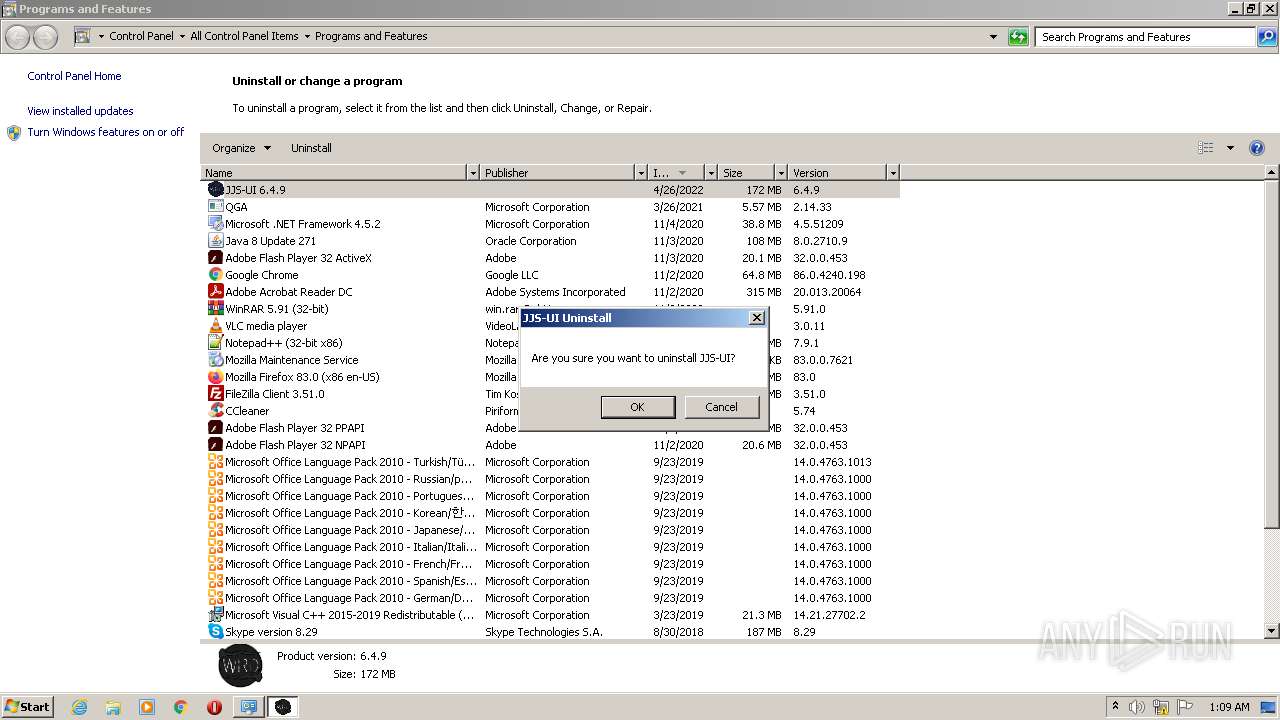Click the Notepad++ icon in the list
Screen dimensions: 1280x720
216,343
